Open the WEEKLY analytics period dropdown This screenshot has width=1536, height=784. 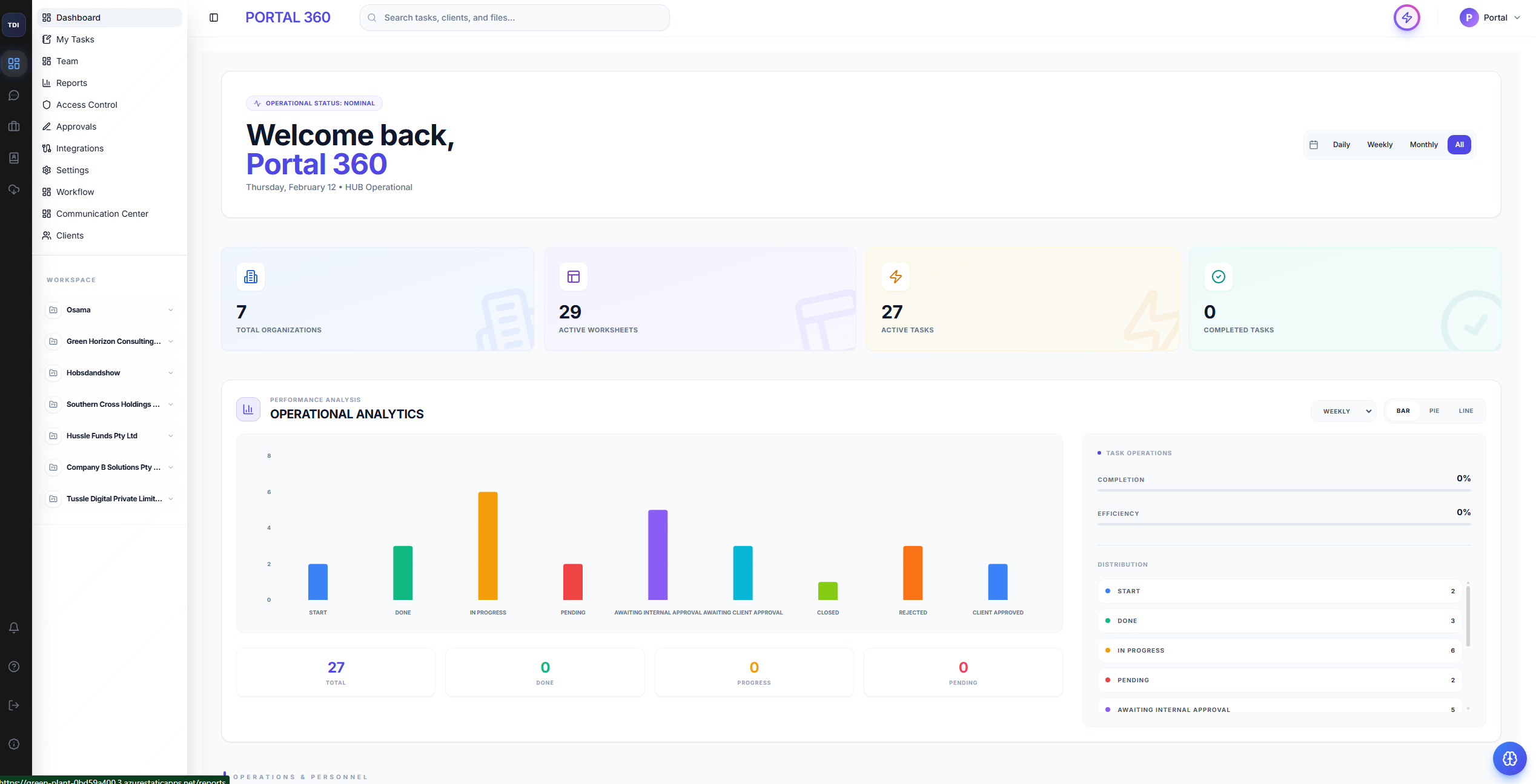1344,411
